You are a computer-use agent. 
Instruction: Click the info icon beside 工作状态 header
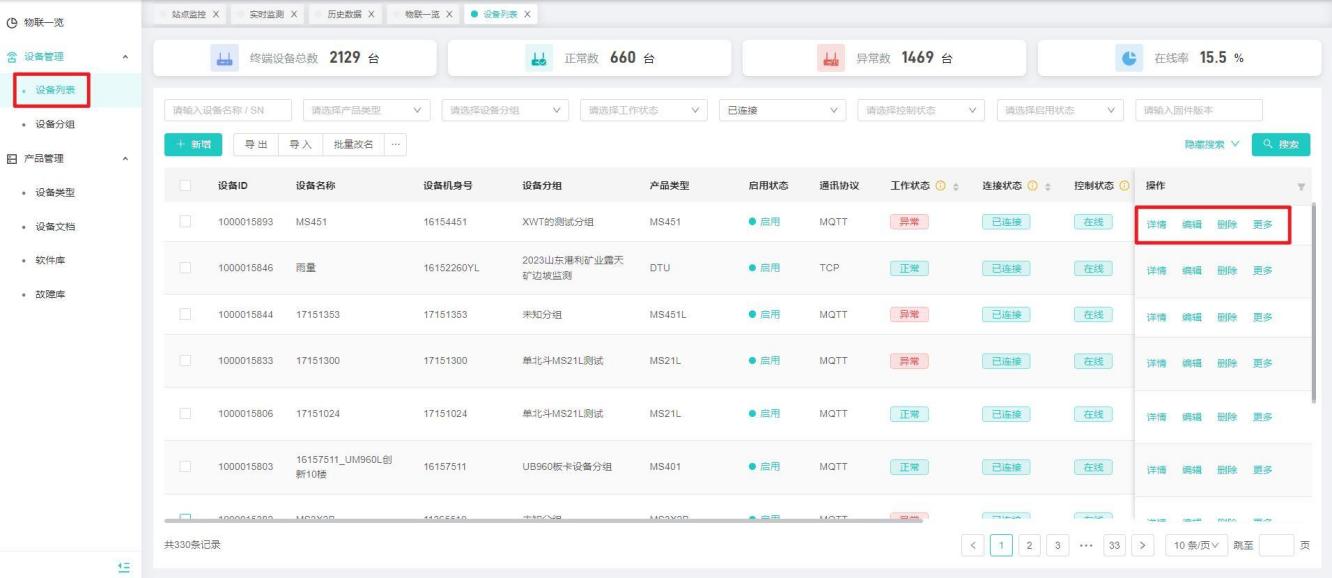coord(940,186)
